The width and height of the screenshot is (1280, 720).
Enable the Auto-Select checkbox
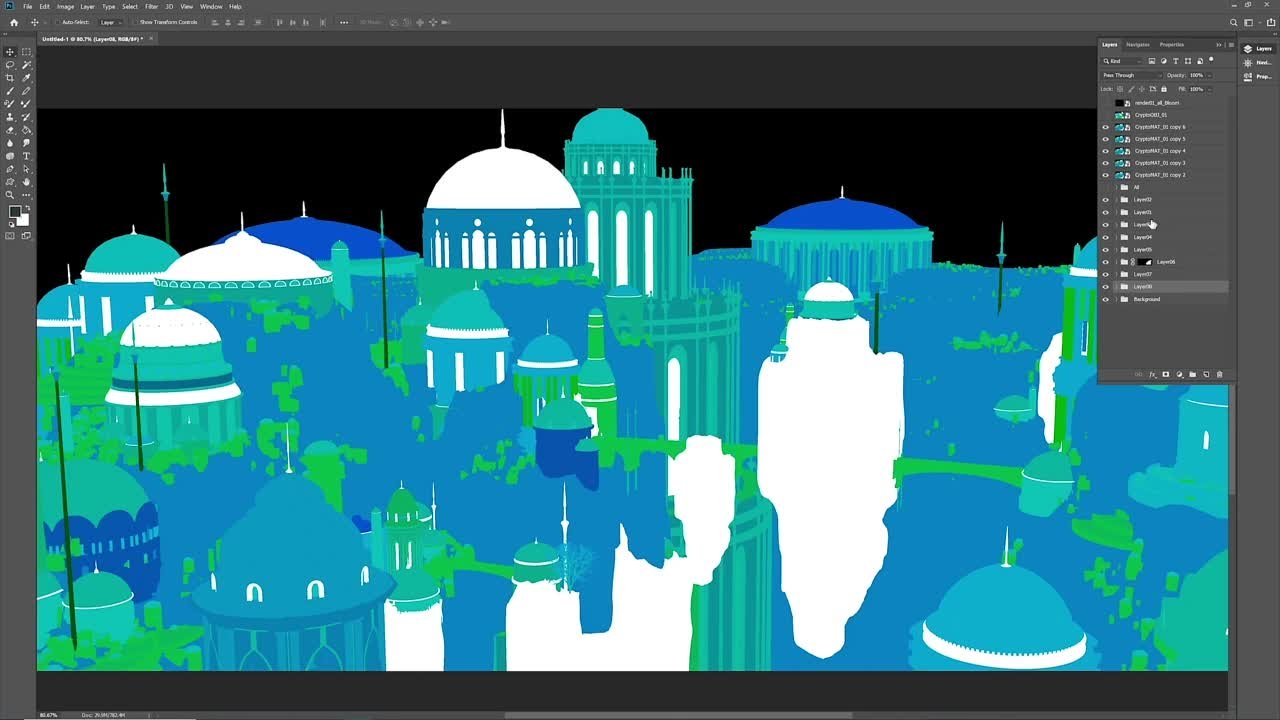coord(58,22)
